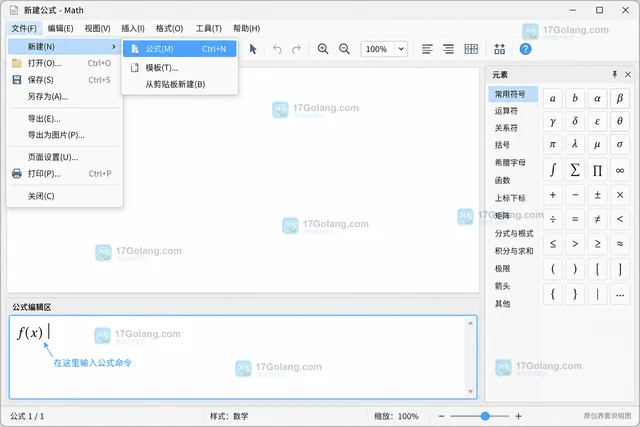Apply right alignment from the toolbar
Screen dimensions: 640x427
pos(449,49)
